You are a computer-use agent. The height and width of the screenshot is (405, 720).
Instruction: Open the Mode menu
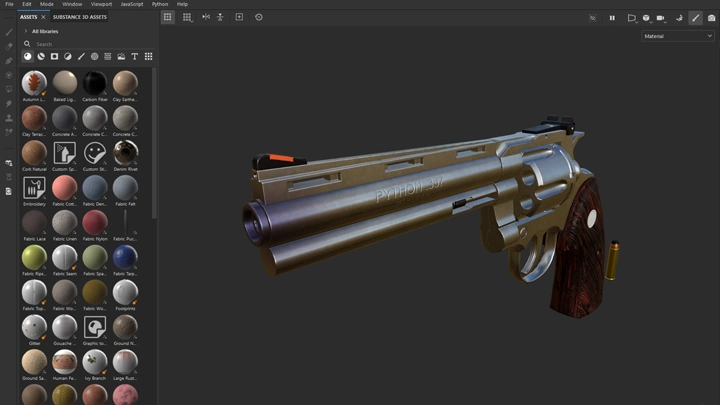[x=46, y=4]
